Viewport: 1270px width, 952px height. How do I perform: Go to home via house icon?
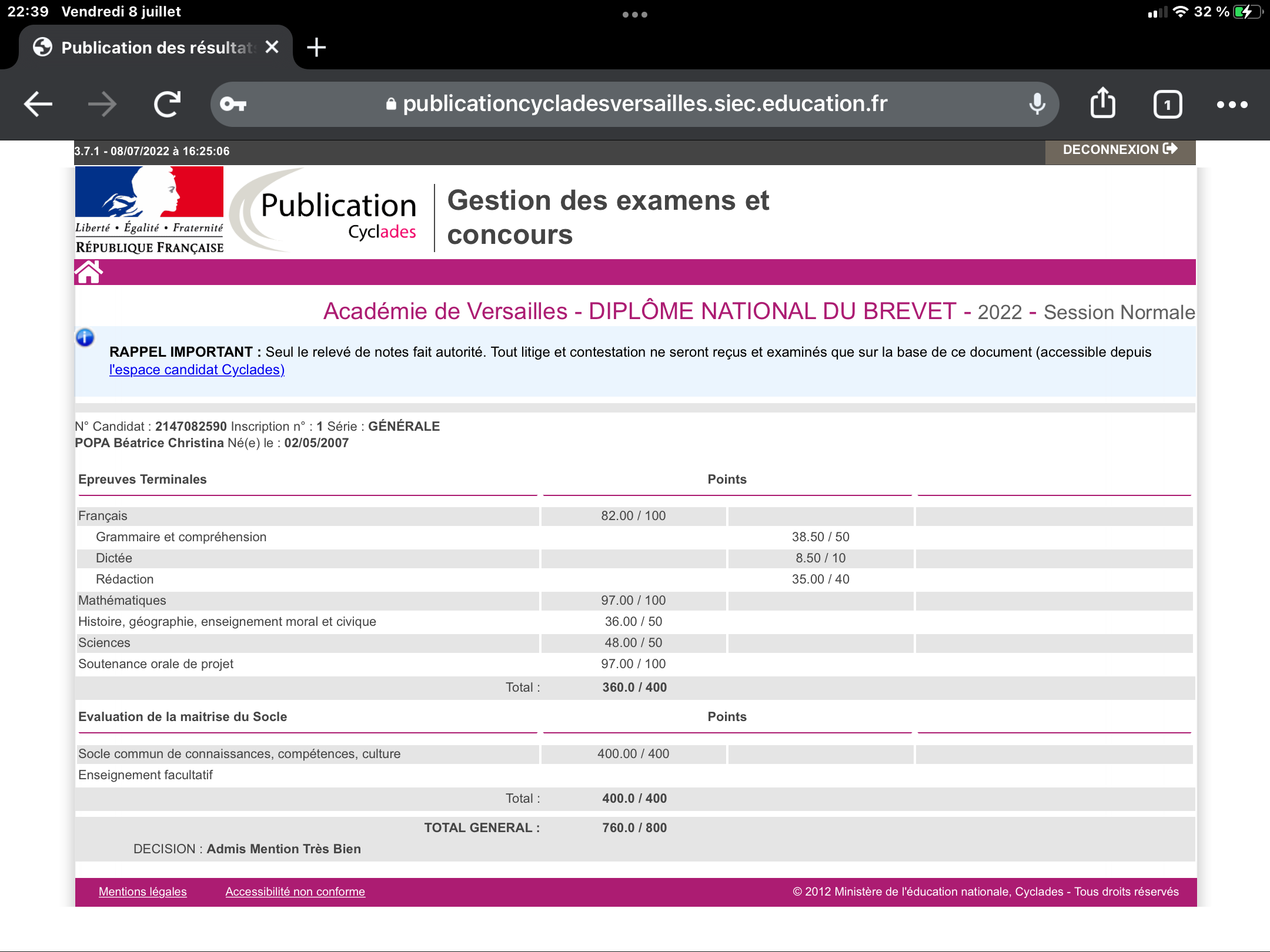[x=89, y=272]
